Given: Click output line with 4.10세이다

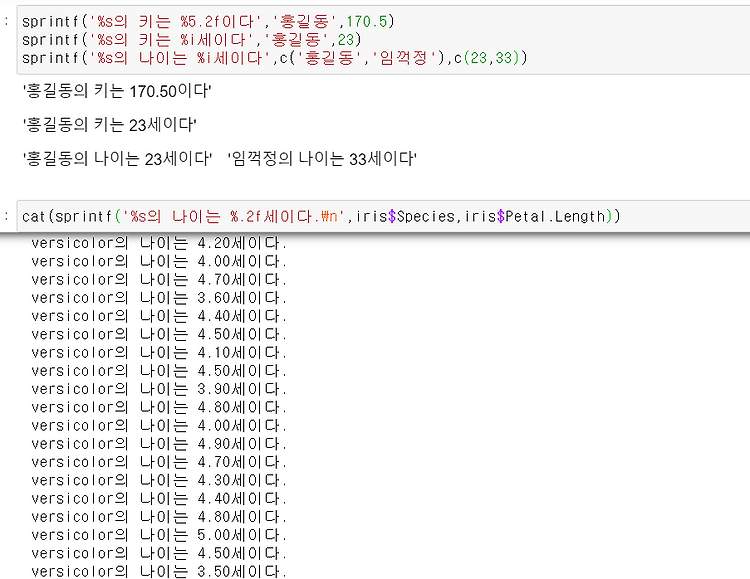Looking at the screenshot, I should [159, 353].
